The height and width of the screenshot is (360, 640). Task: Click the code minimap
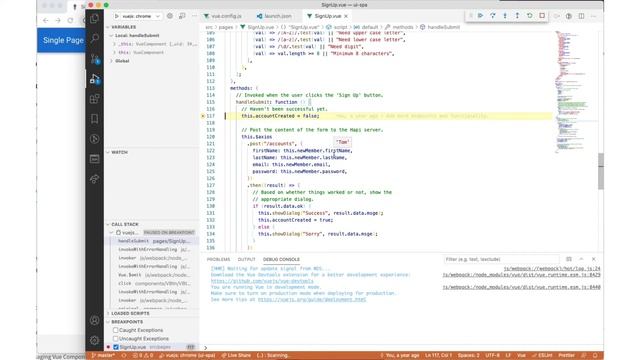point(576,94)
